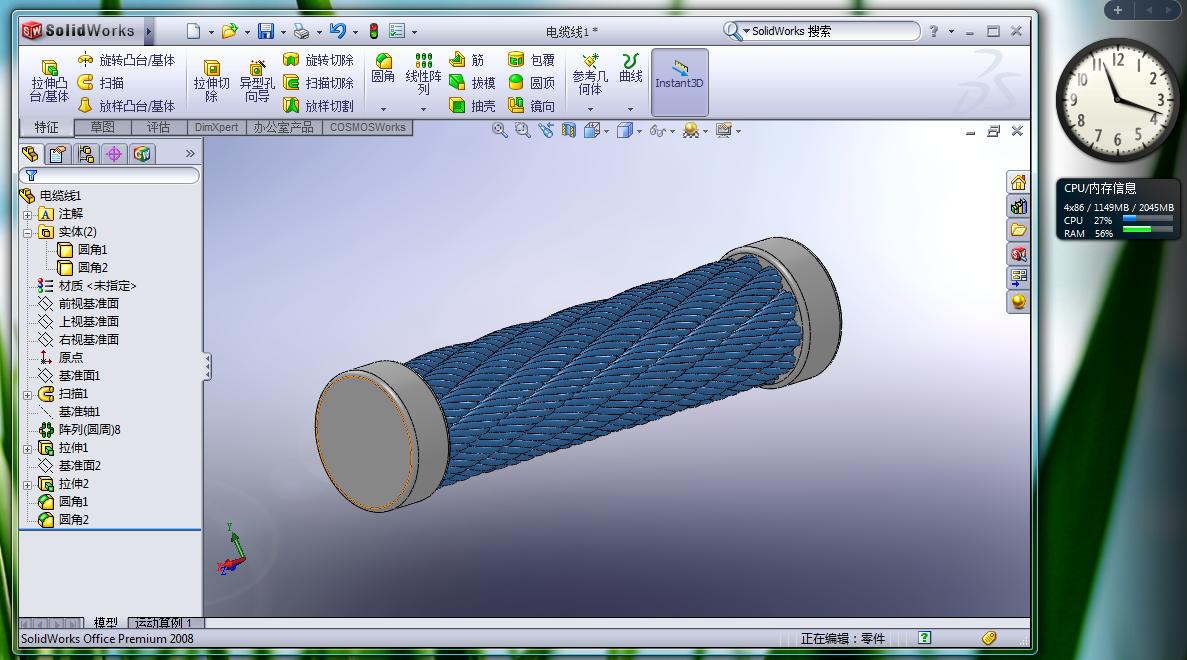Viewport: 1187px width, 660px height.
Task: Open File Explorer in task pane
Action: 1018,230
